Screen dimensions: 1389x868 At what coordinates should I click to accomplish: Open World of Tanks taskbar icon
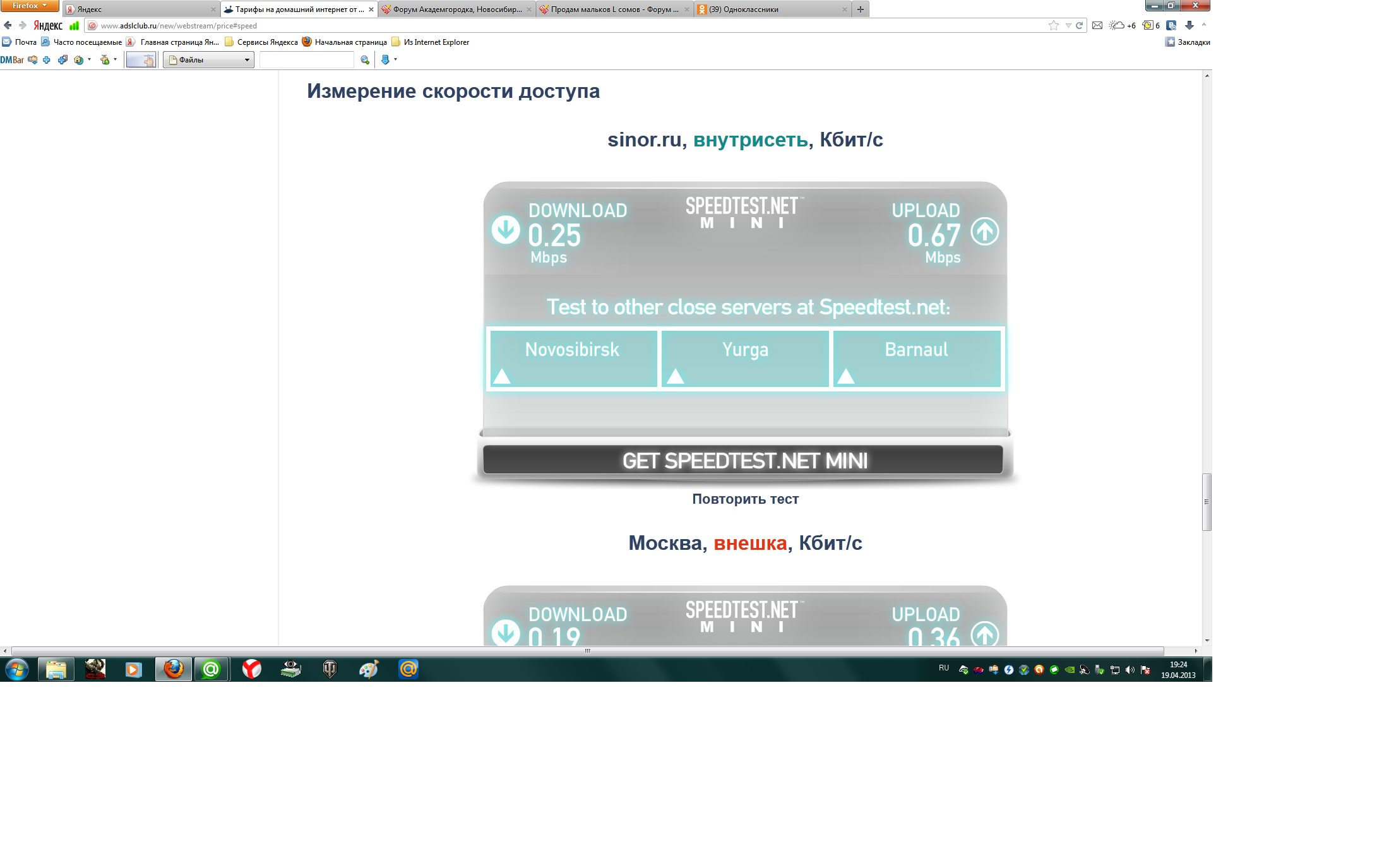[x=330, y=669]
